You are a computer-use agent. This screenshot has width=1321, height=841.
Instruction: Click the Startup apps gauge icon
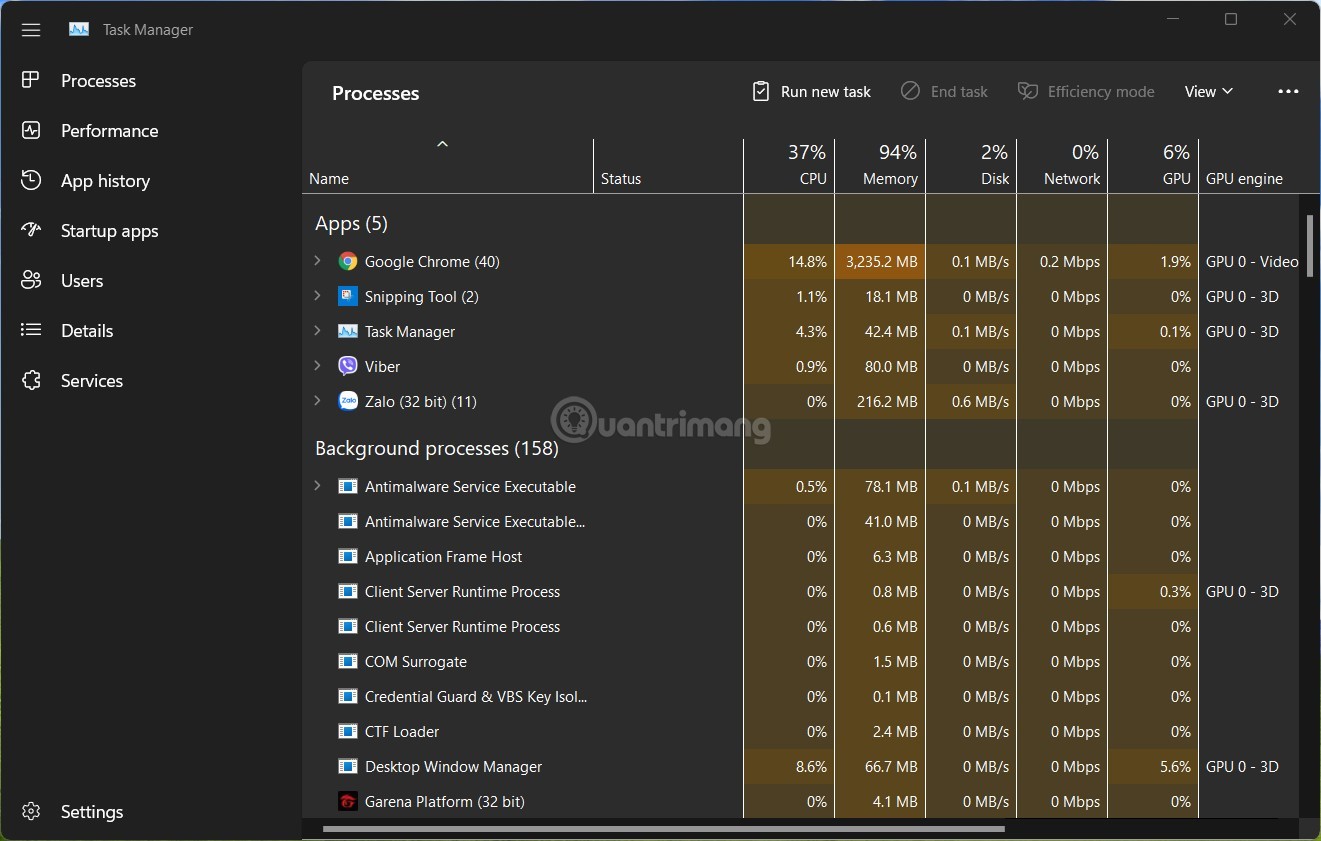31,231
